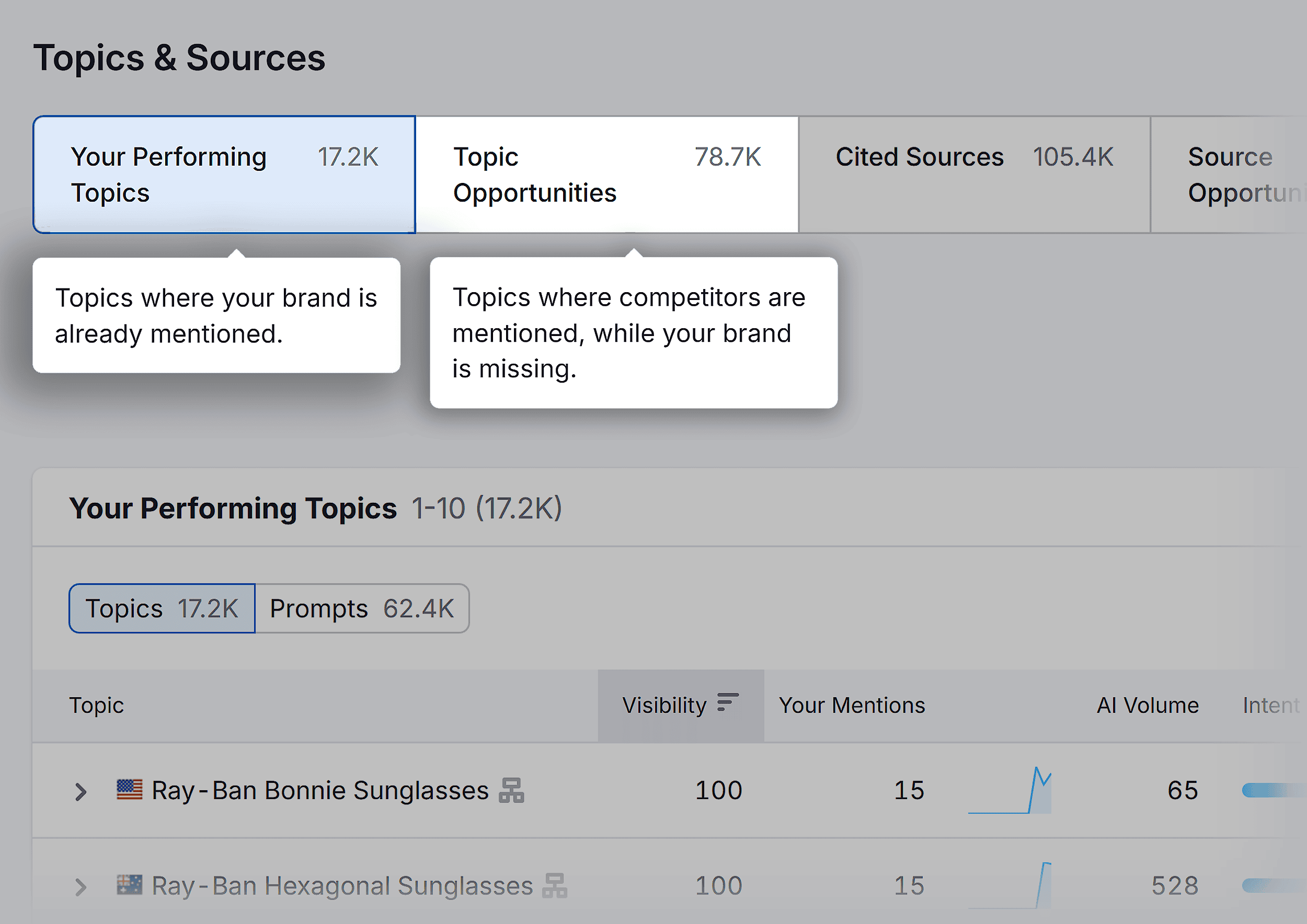Select the Your Performing Topics tab
Screen dimensions: 1307x924
[x=224, y=174]
